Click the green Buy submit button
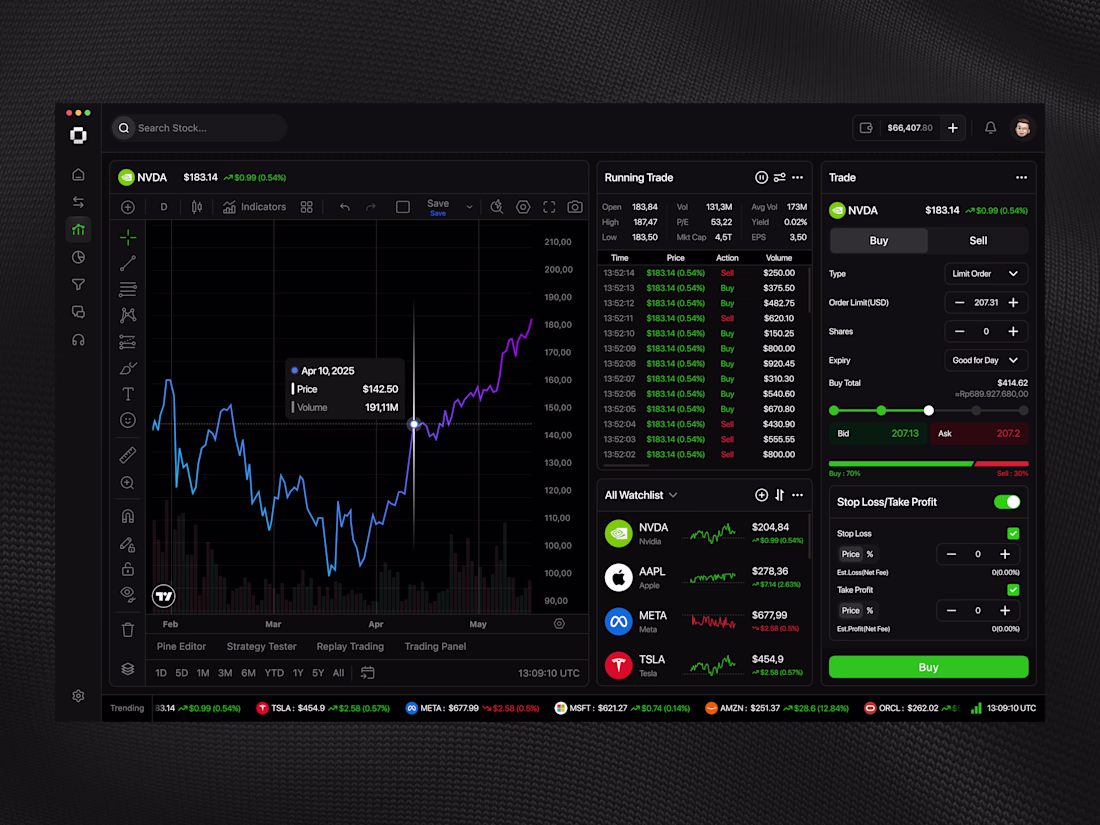The height and width of the screenshot is (825, 1100). pyautogui.click(x=928, y=667)
